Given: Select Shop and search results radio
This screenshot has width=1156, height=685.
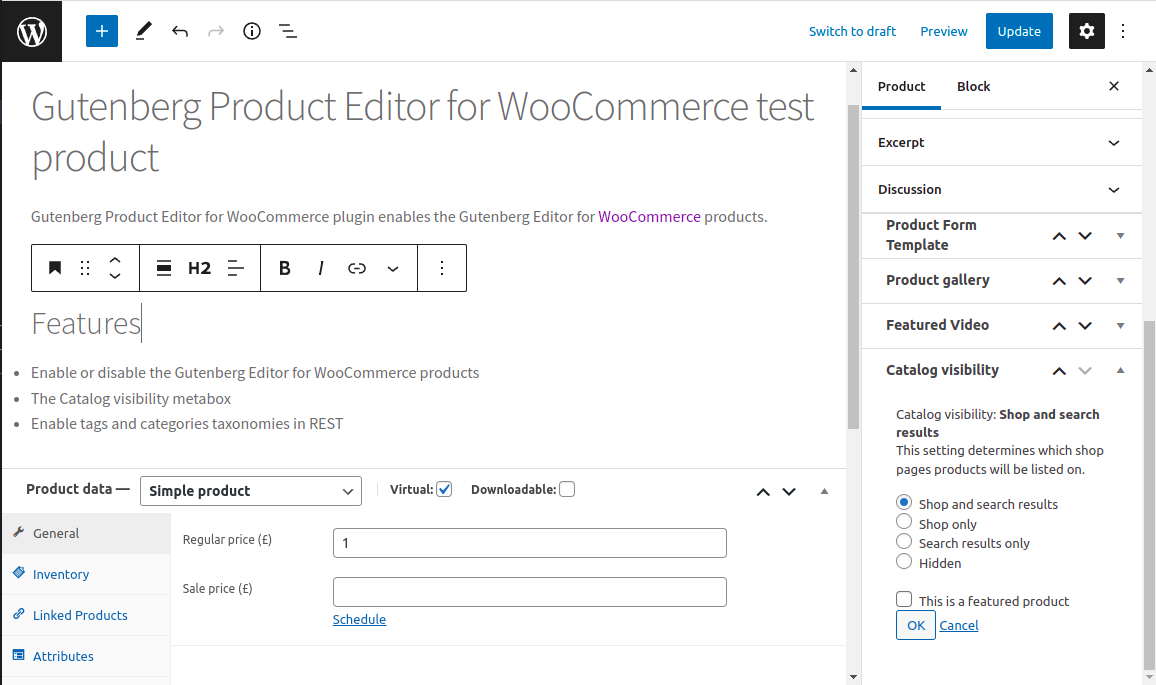Looking at the screenshot, I should [904, 502].
